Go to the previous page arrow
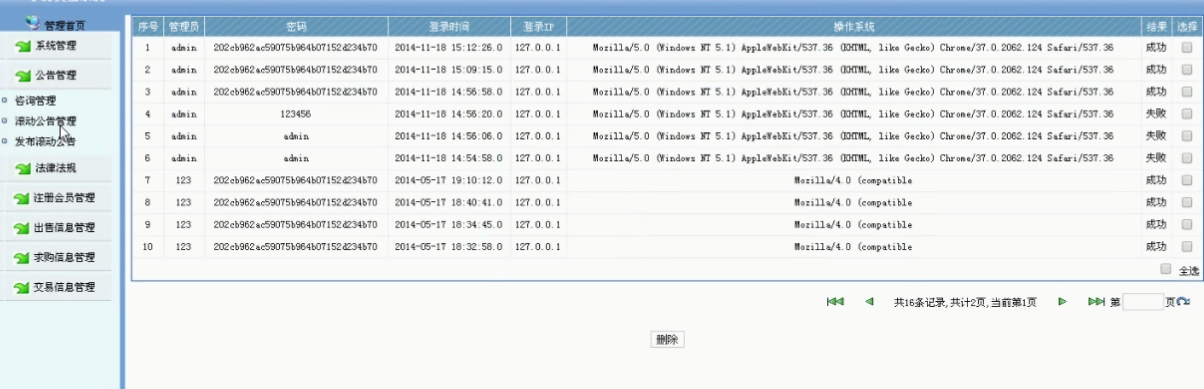1204x389 pixels. 869,301
